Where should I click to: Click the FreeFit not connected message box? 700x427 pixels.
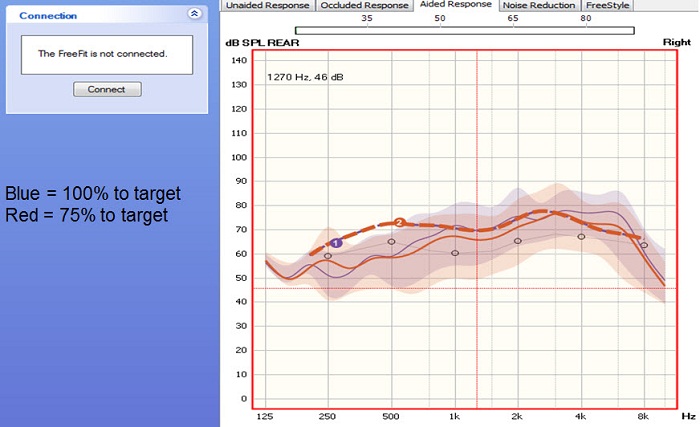pos(106,54)
